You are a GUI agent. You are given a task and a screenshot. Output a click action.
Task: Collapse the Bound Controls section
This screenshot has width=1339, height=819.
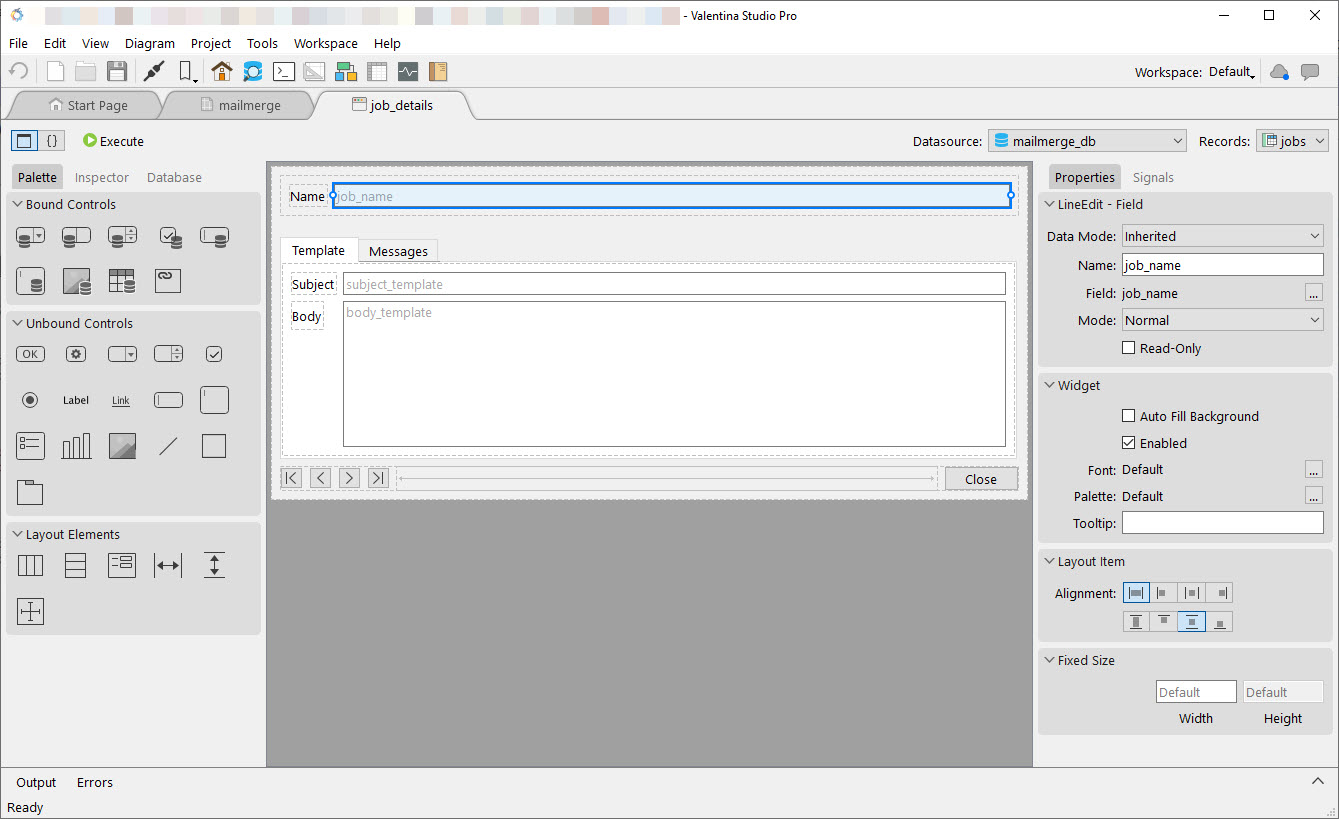[x=18, y=204]
